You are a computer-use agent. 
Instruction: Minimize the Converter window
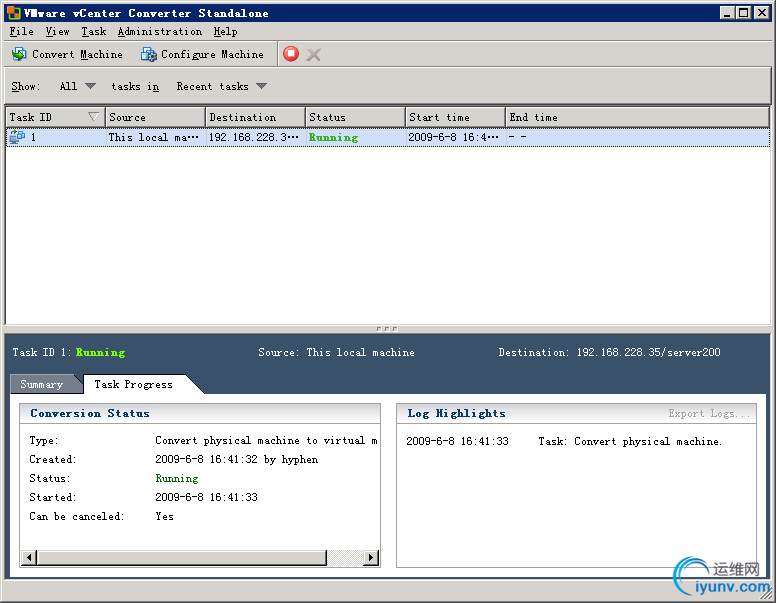click(727, 13)
